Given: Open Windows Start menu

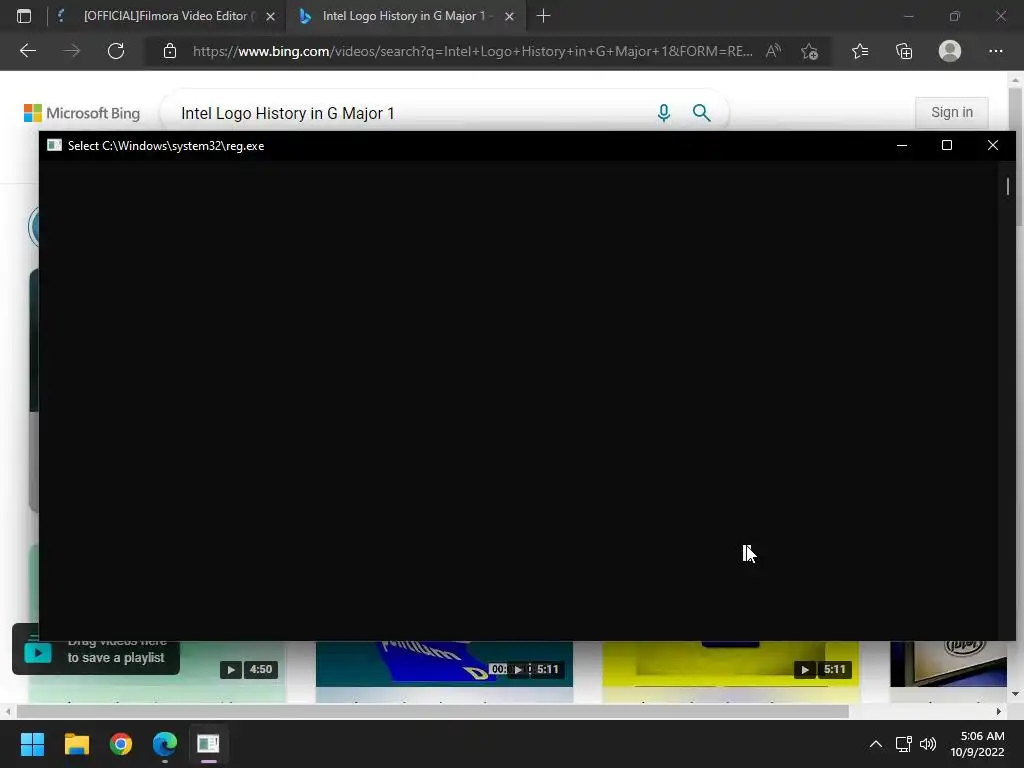Looking at the screenshot, I should point(32,744).
